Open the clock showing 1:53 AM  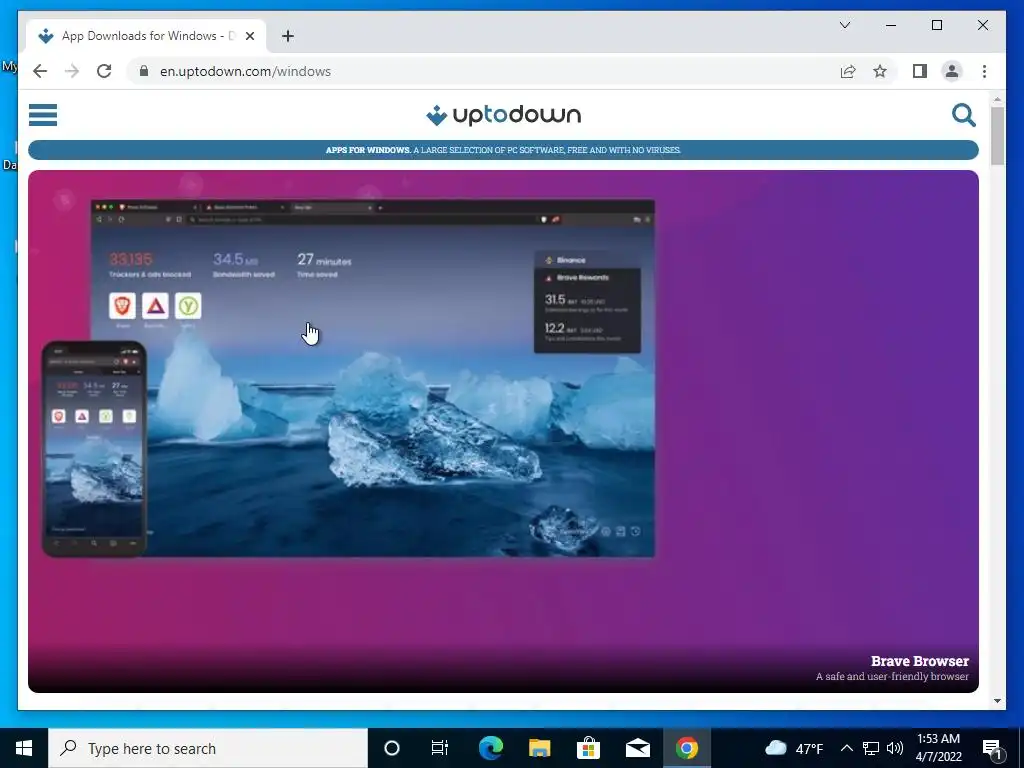click(x=938, y=748)
